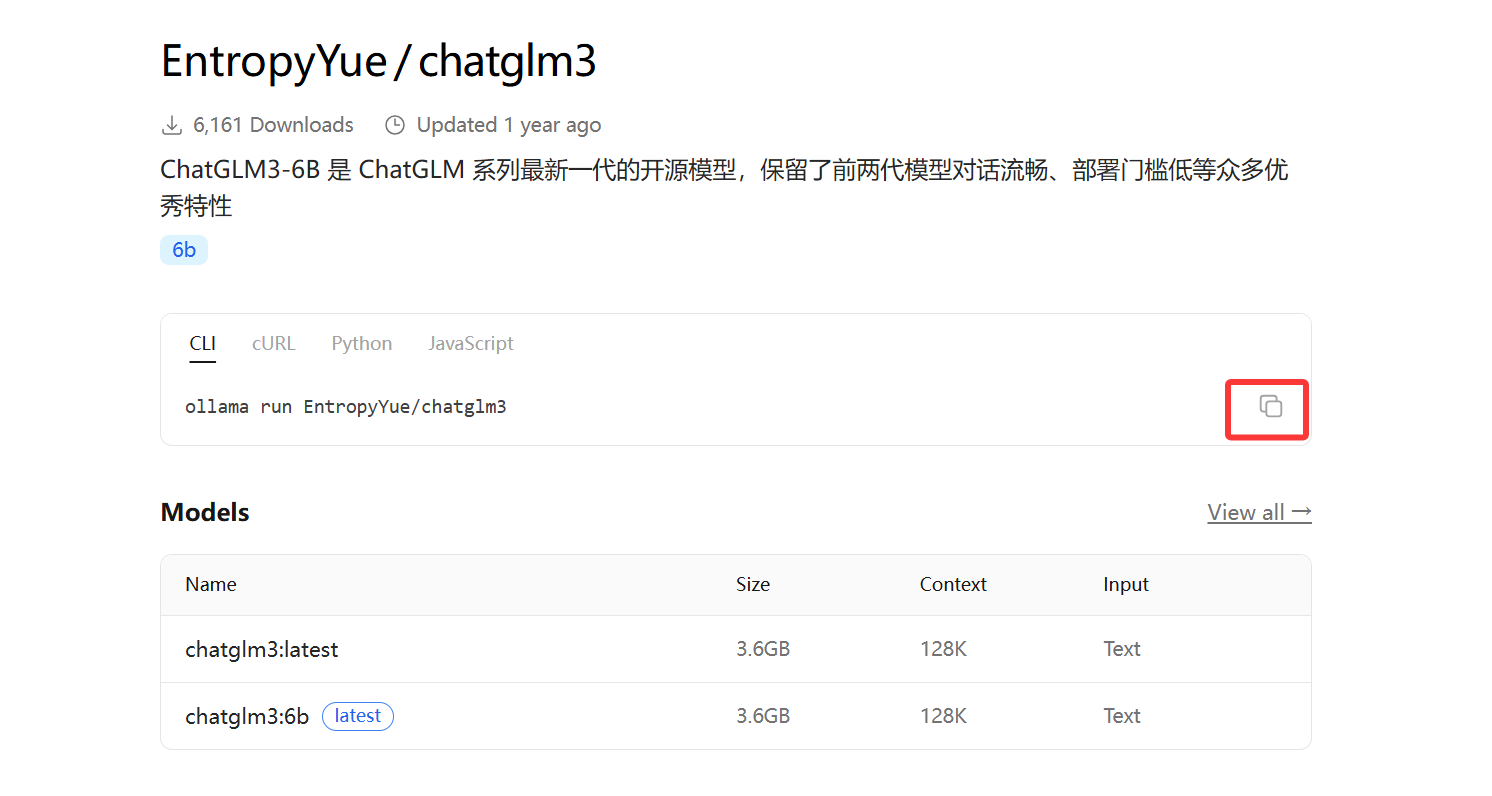
Task: Click the EntropyYue / chatglm3 page title
Action: coord(378,61)
